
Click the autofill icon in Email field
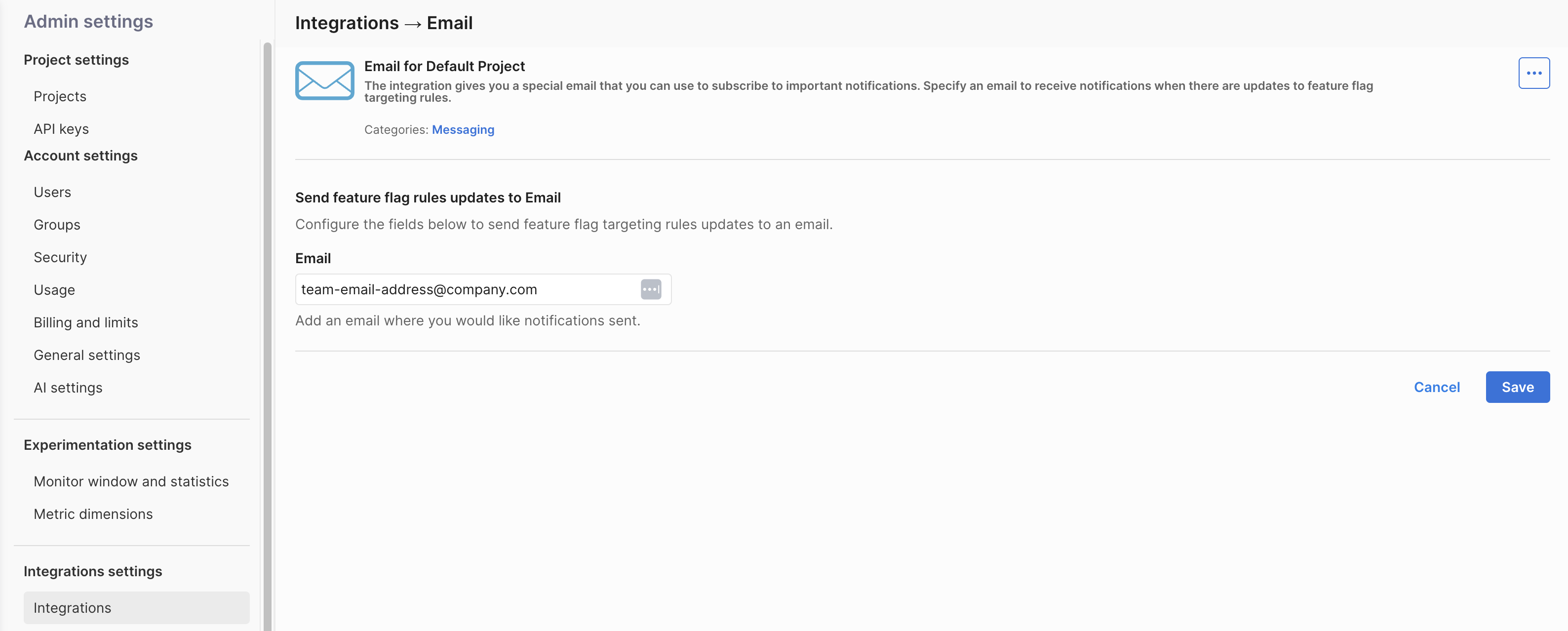tap(651, 289)
